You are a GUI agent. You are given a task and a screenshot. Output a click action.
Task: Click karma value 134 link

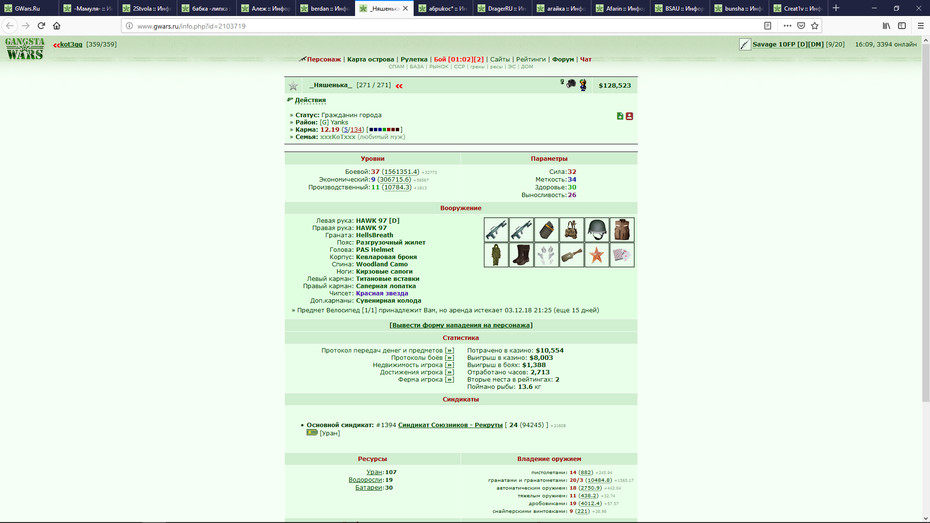(x=355, y=129)
